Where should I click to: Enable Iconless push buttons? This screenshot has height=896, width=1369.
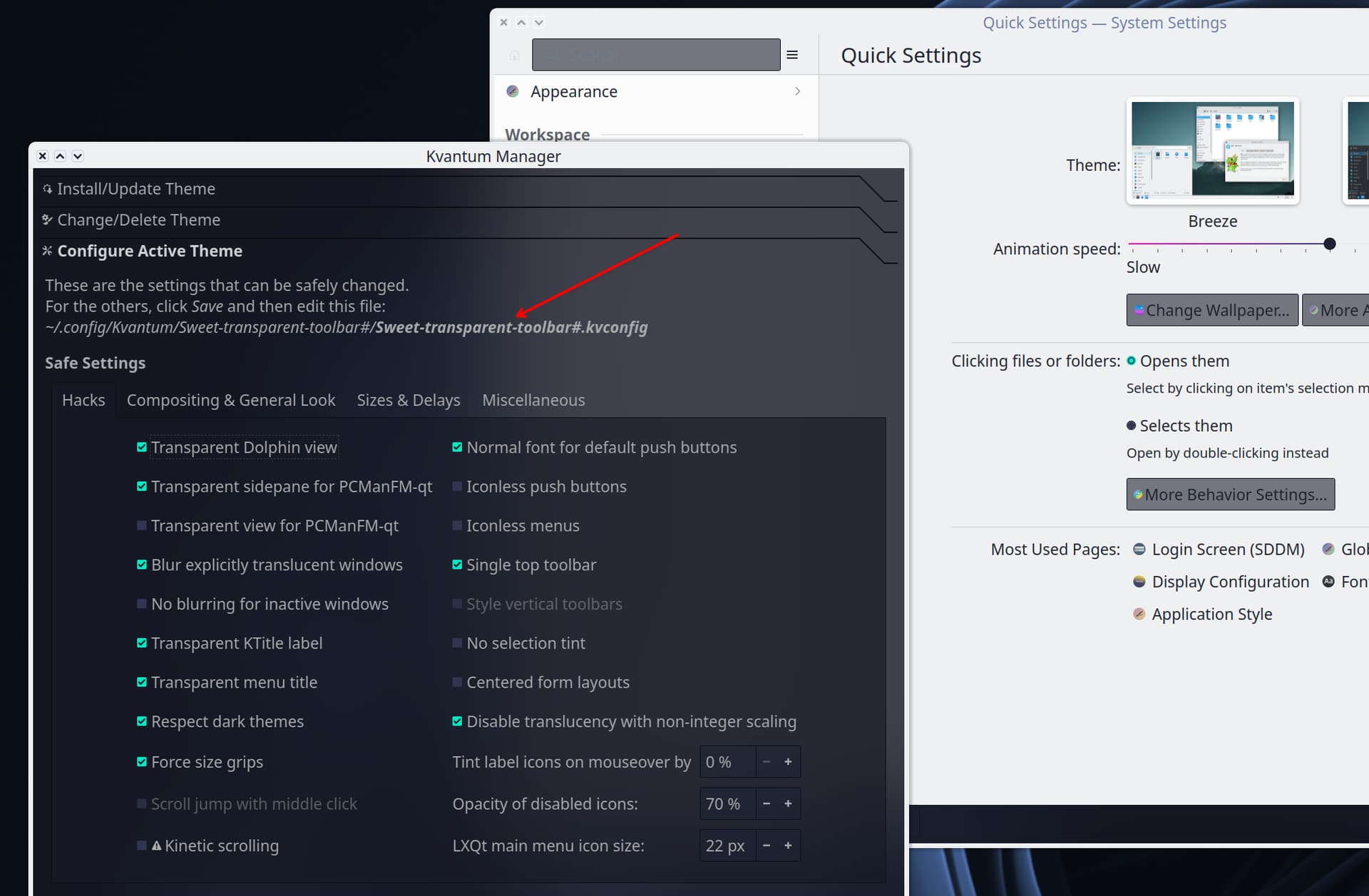coord(457,486)
